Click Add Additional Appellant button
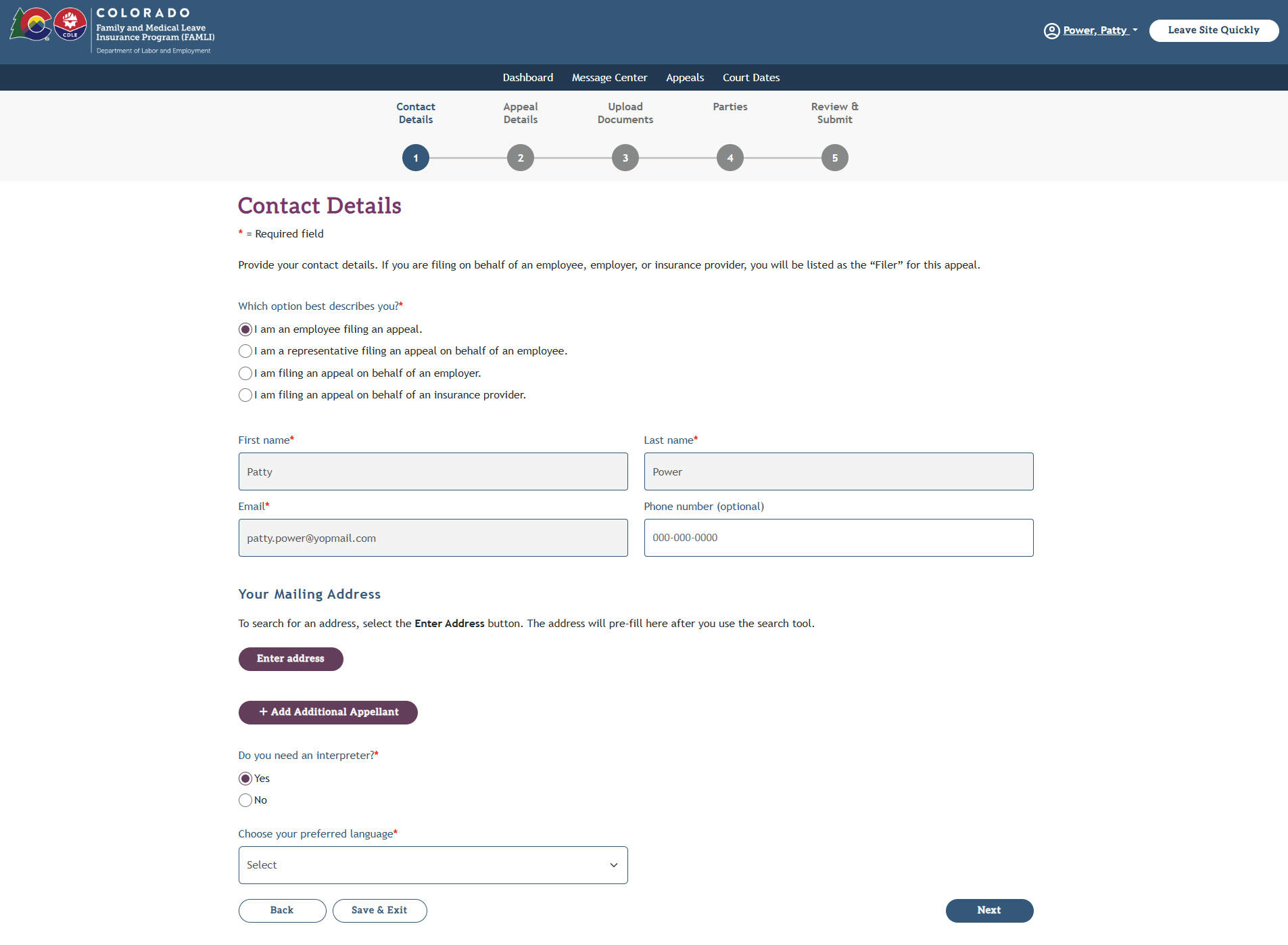The image size is (1288, 945). [328, 712]
